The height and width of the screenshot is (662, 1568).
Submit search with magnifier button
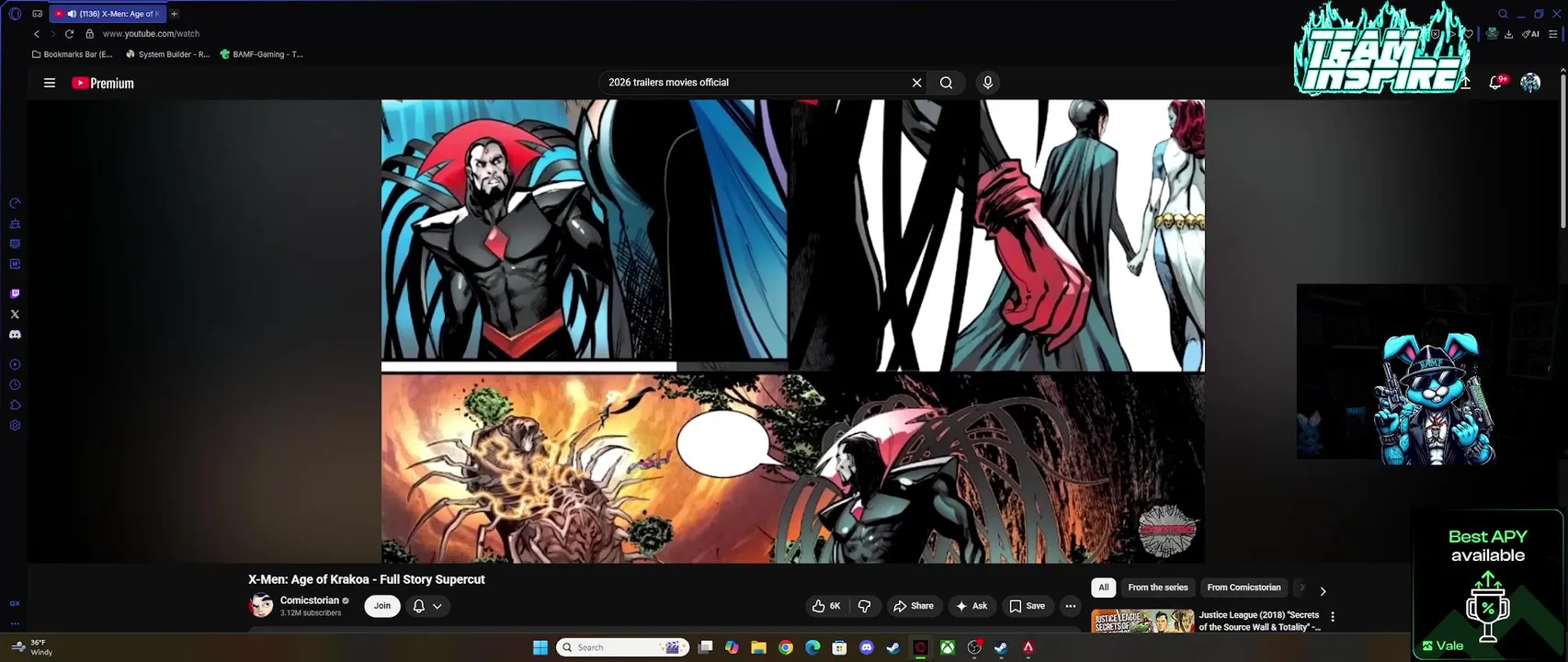tap(946, 83)
